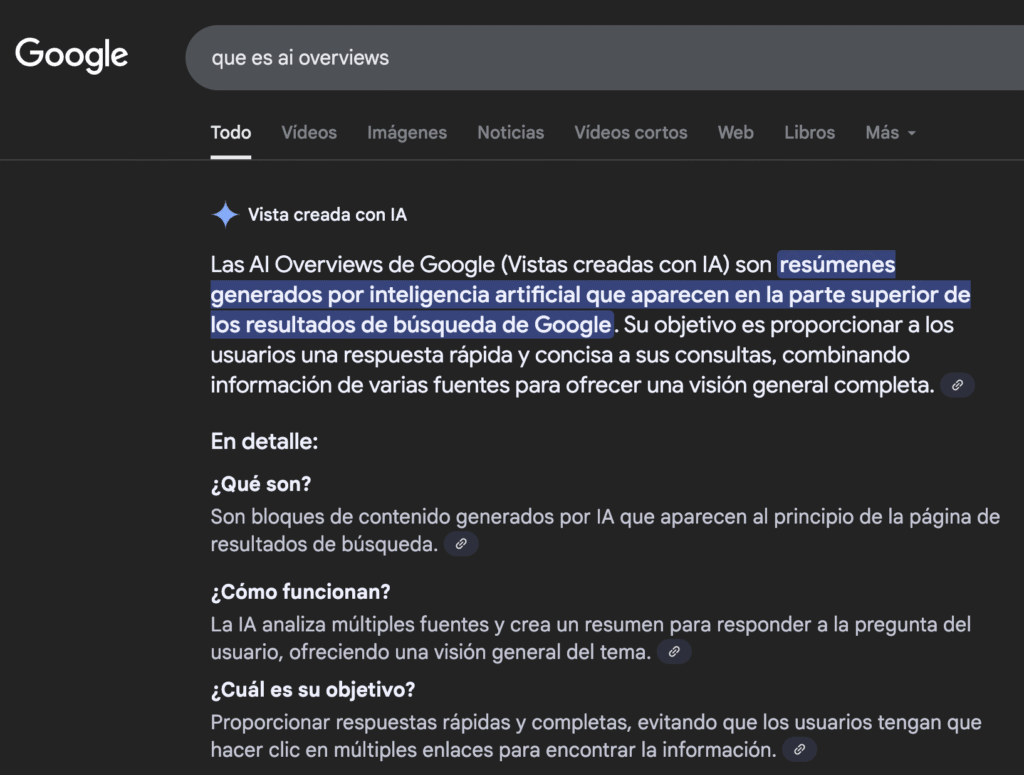Screen dimensions: 1024x775
Task: Click the '¿Qué son?' heading
Action: click(x=261, y=484)
